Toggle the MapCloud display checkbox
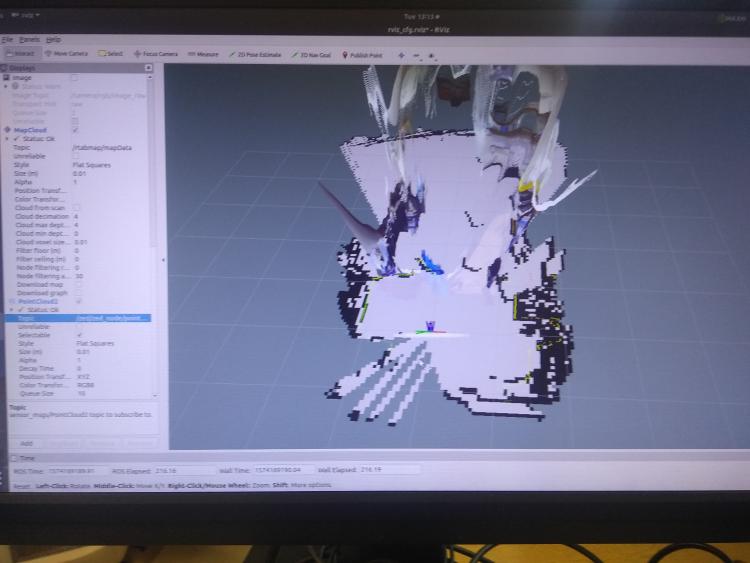The image size is (750, 563). [75, 129]
